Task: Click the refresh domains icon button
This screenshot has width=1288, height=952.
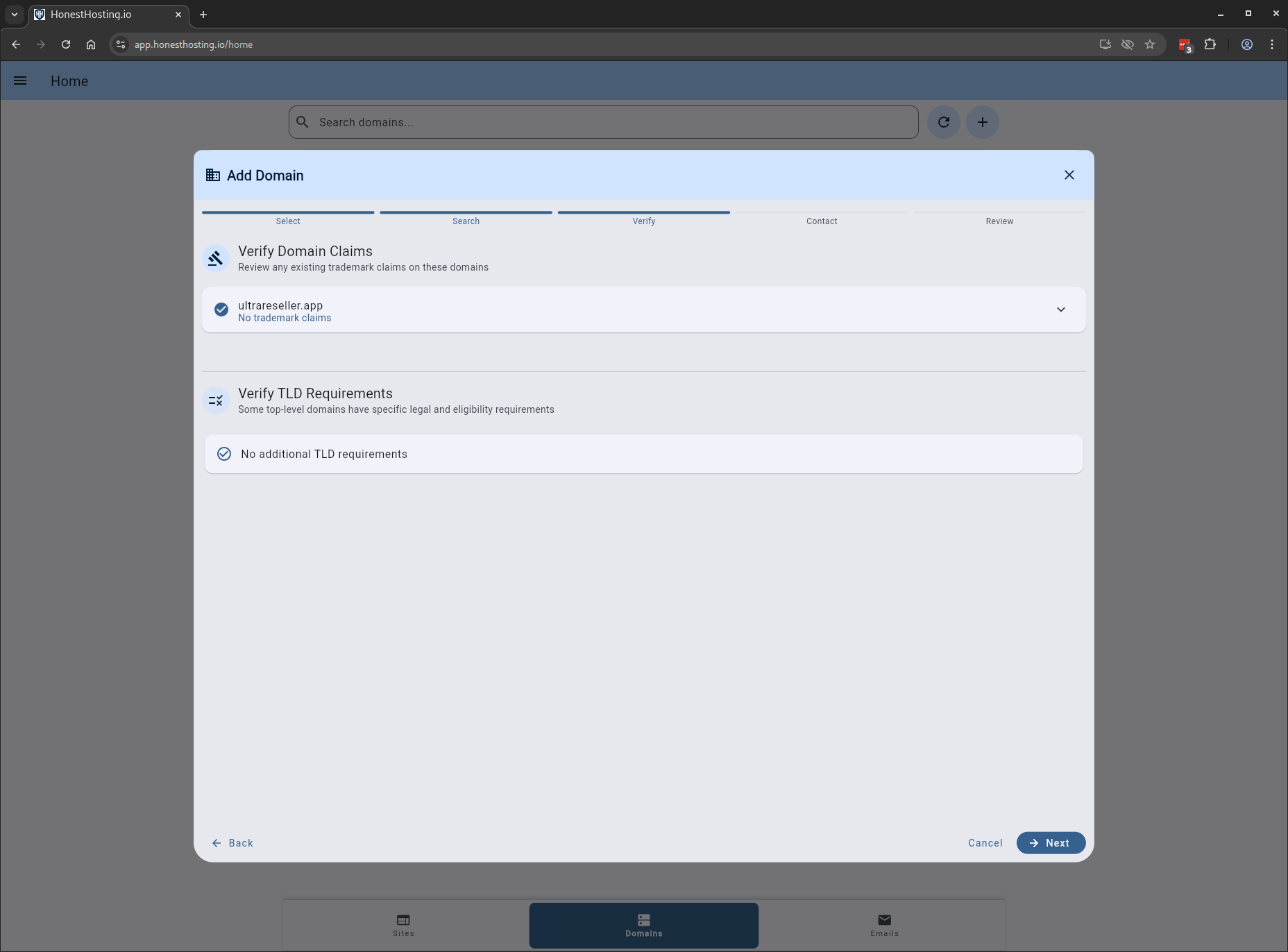Action: point(944,122)
